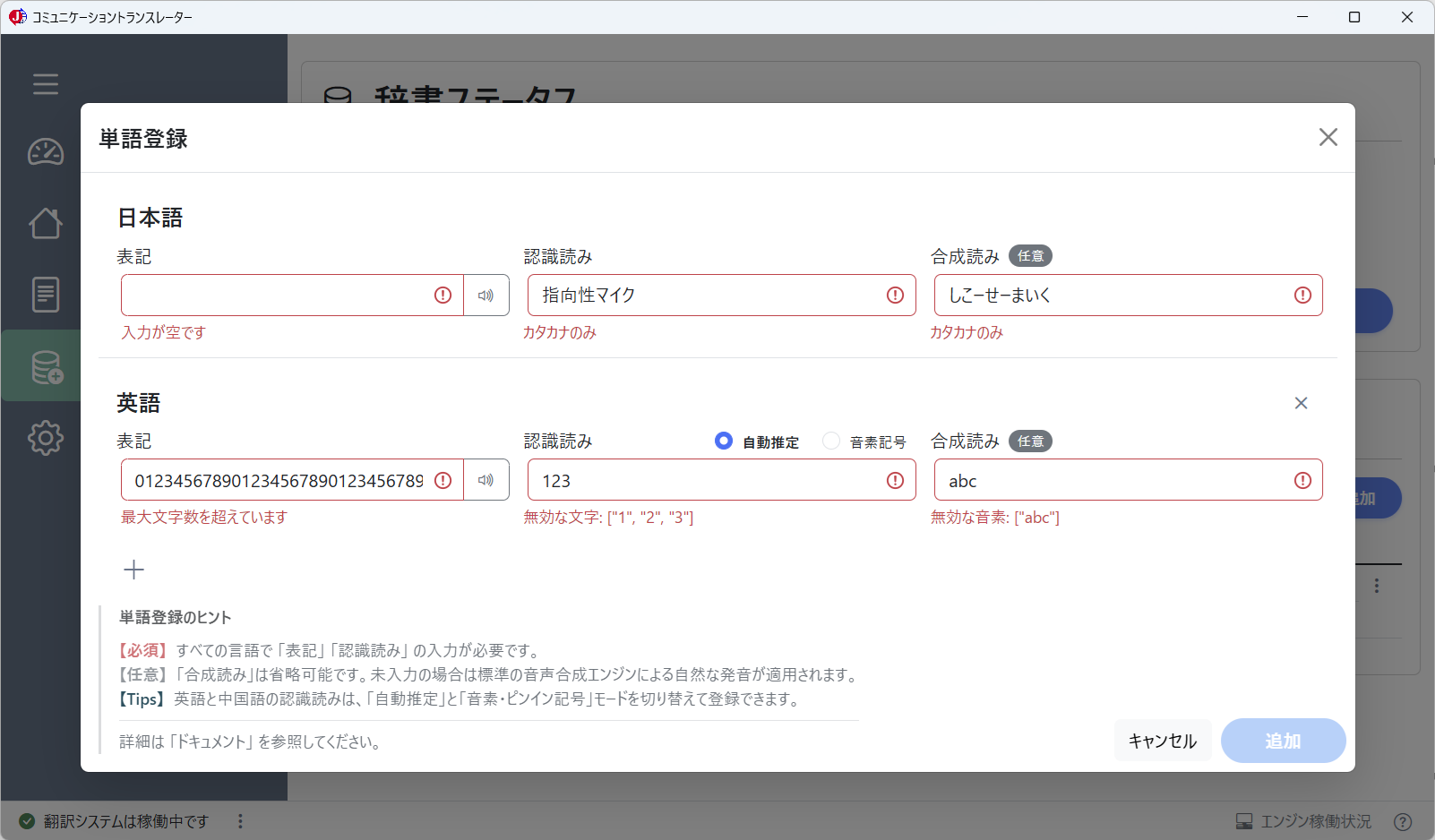This screenshot has width=1435, height=840.
Task: Remove the 英語 language section
Action: pyautogui.click(x=1302, y=403)
